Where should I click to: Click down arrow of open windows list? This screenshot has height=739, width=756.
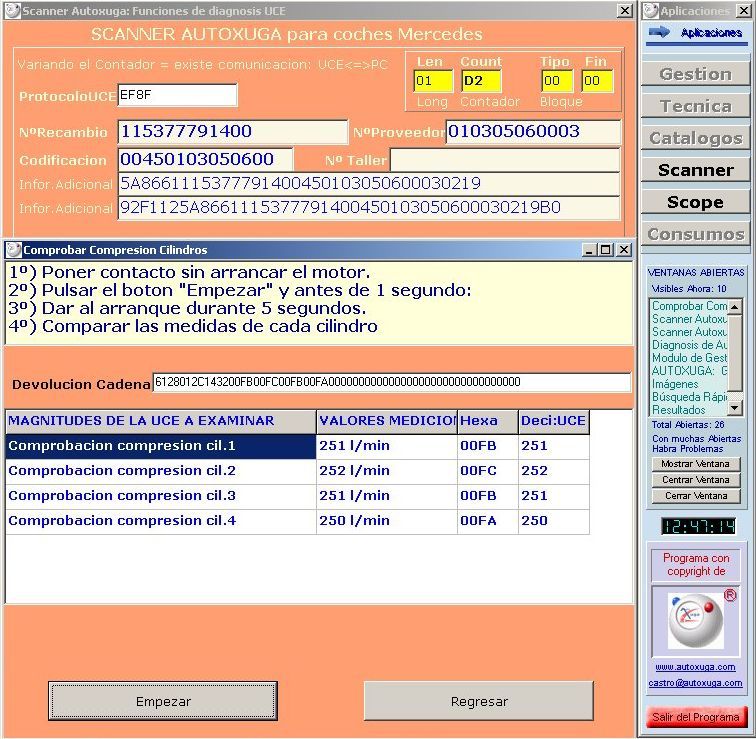(734, 408)
